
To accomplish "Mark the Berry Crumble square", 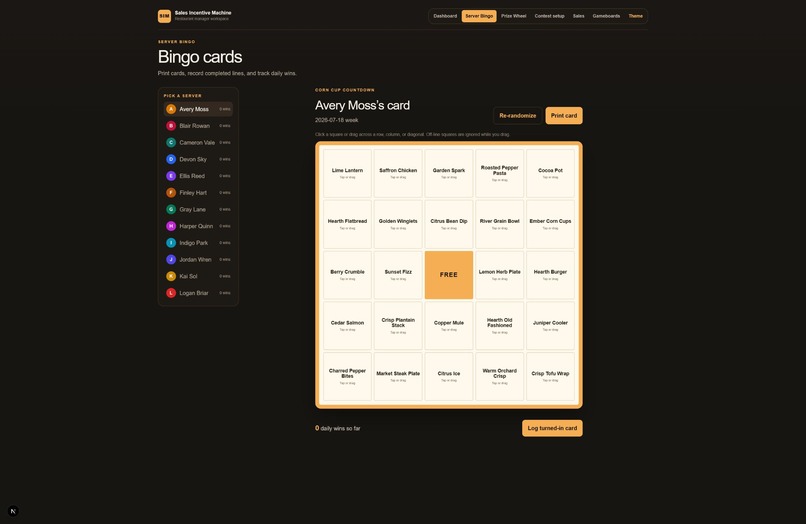I will [347, 275].
